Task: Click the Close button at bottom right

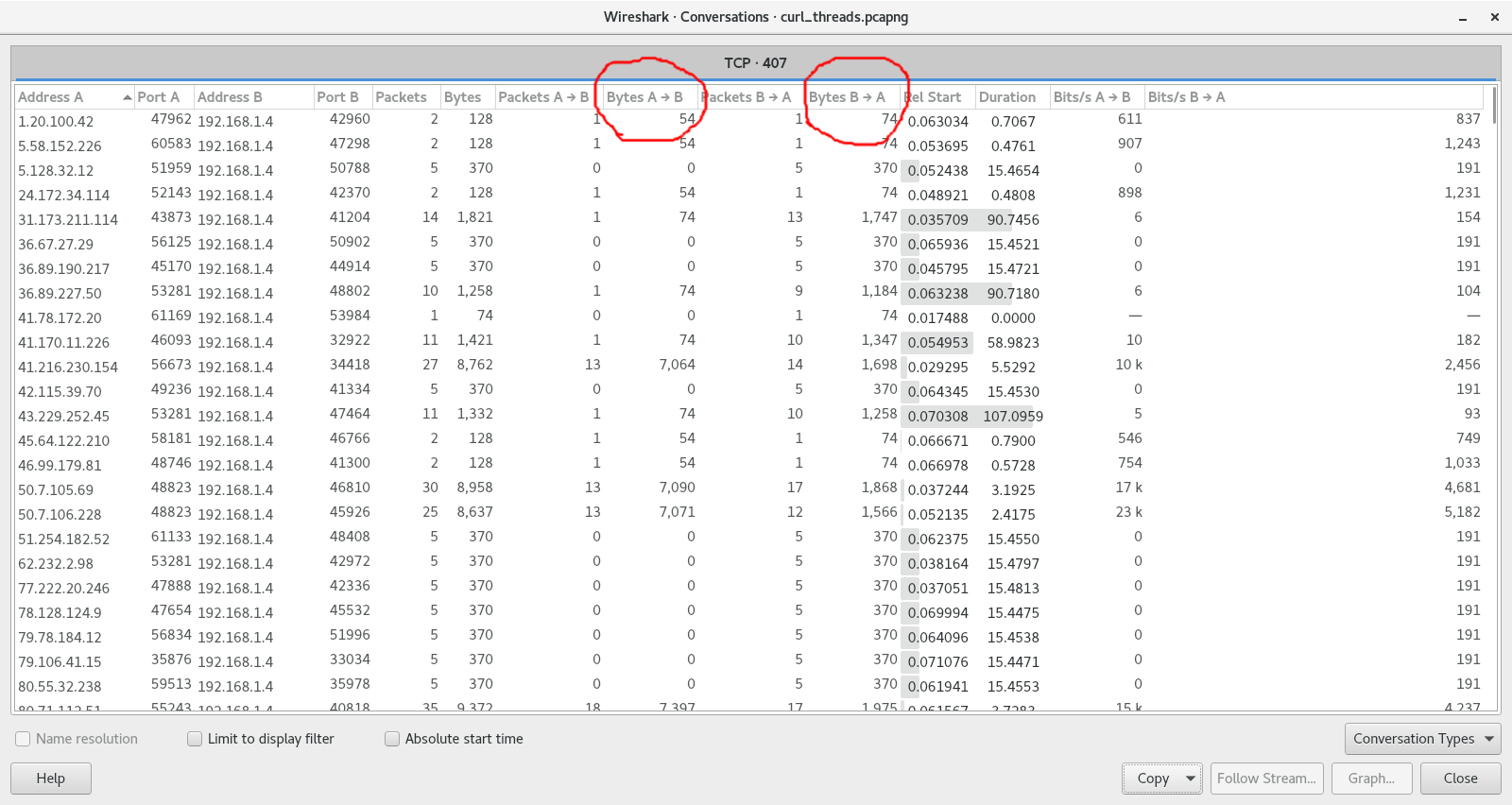Action: tap(1460, 779)
